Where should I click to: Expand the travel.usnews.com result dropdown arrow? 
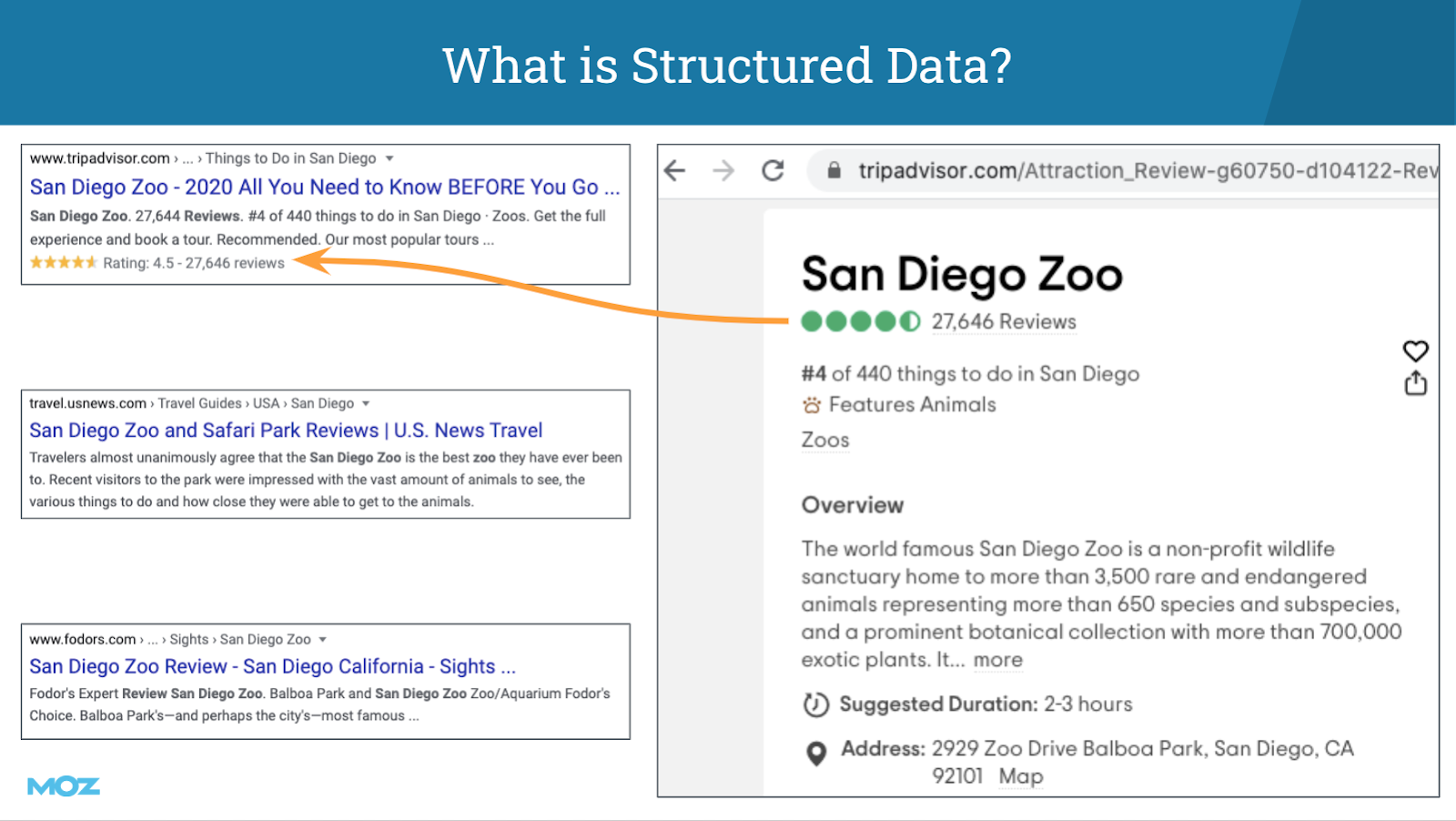click(366, 403)
